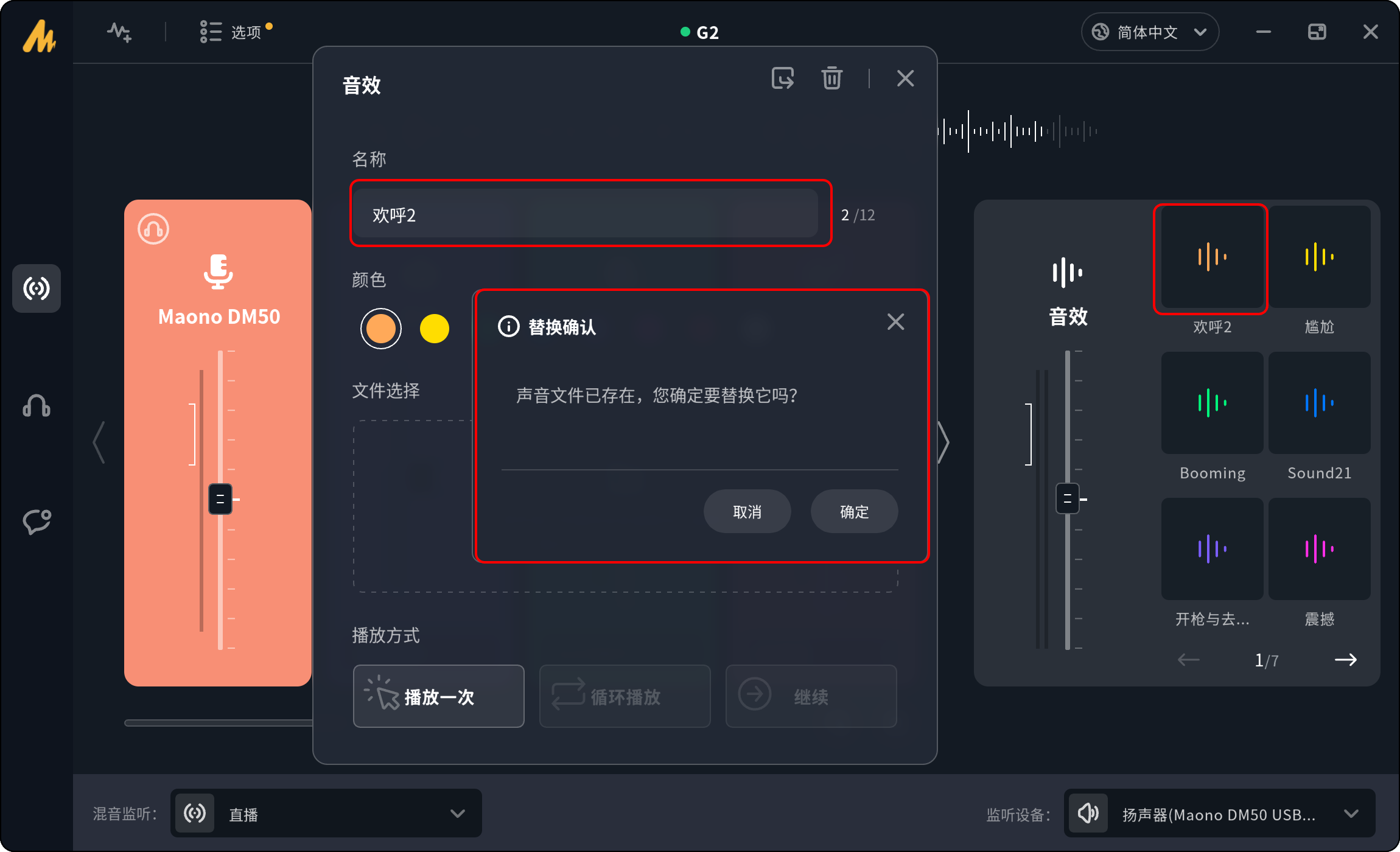Go to next sound effects page arrow
This screenshot has width=1400, height=852.
1345,660
